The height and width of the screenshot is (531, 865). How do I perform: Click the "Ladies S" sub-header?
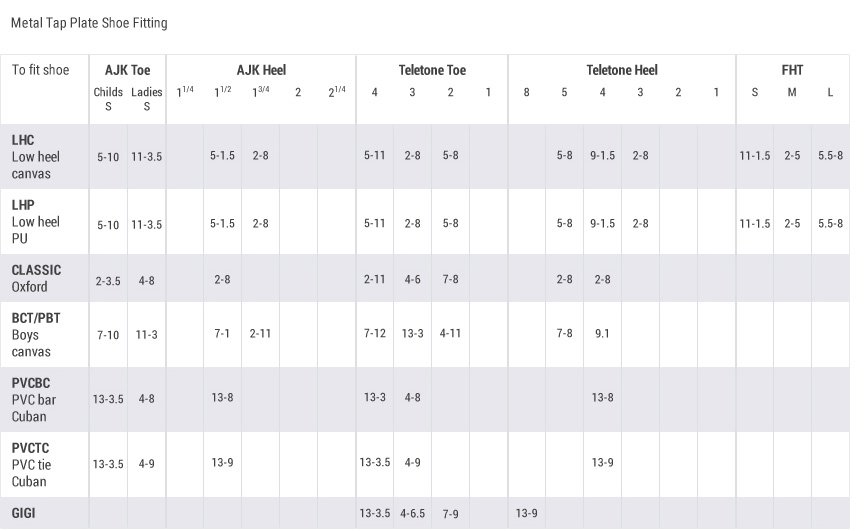click(147, 99)
